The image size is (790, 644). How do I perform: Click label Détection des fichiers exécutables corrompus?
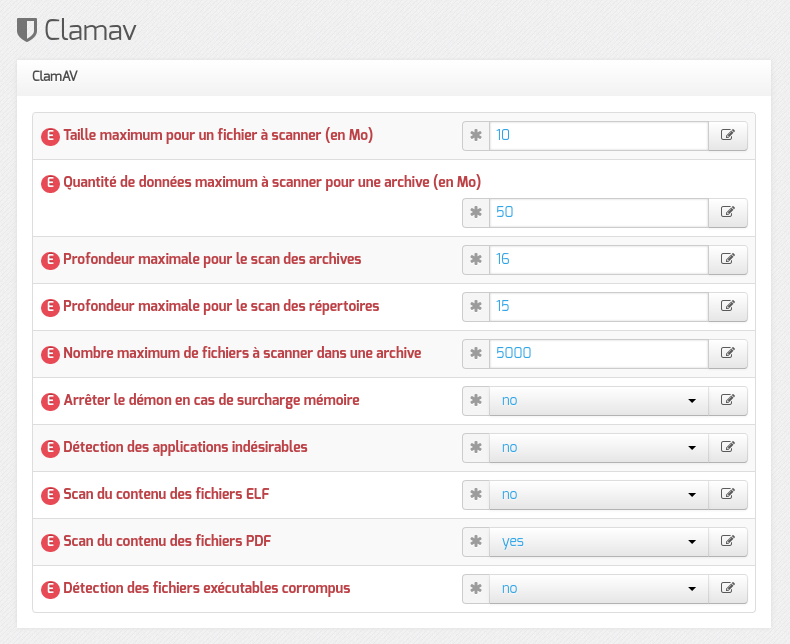click(x=207, y=589)
